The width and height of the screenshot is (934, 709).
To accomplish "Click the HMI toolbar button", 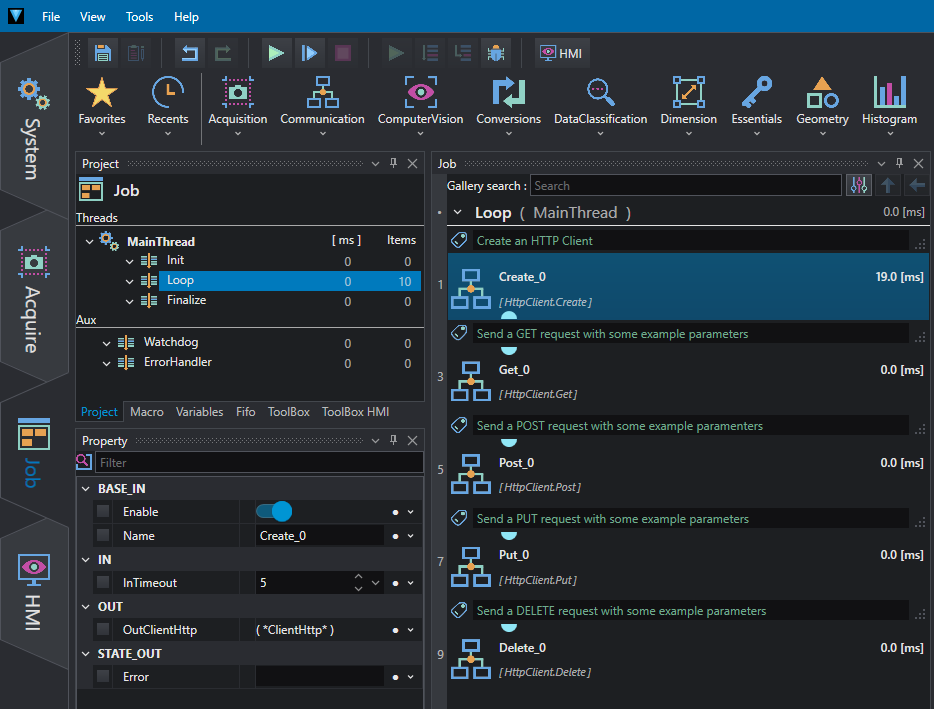I will click(x=561, y=53).
